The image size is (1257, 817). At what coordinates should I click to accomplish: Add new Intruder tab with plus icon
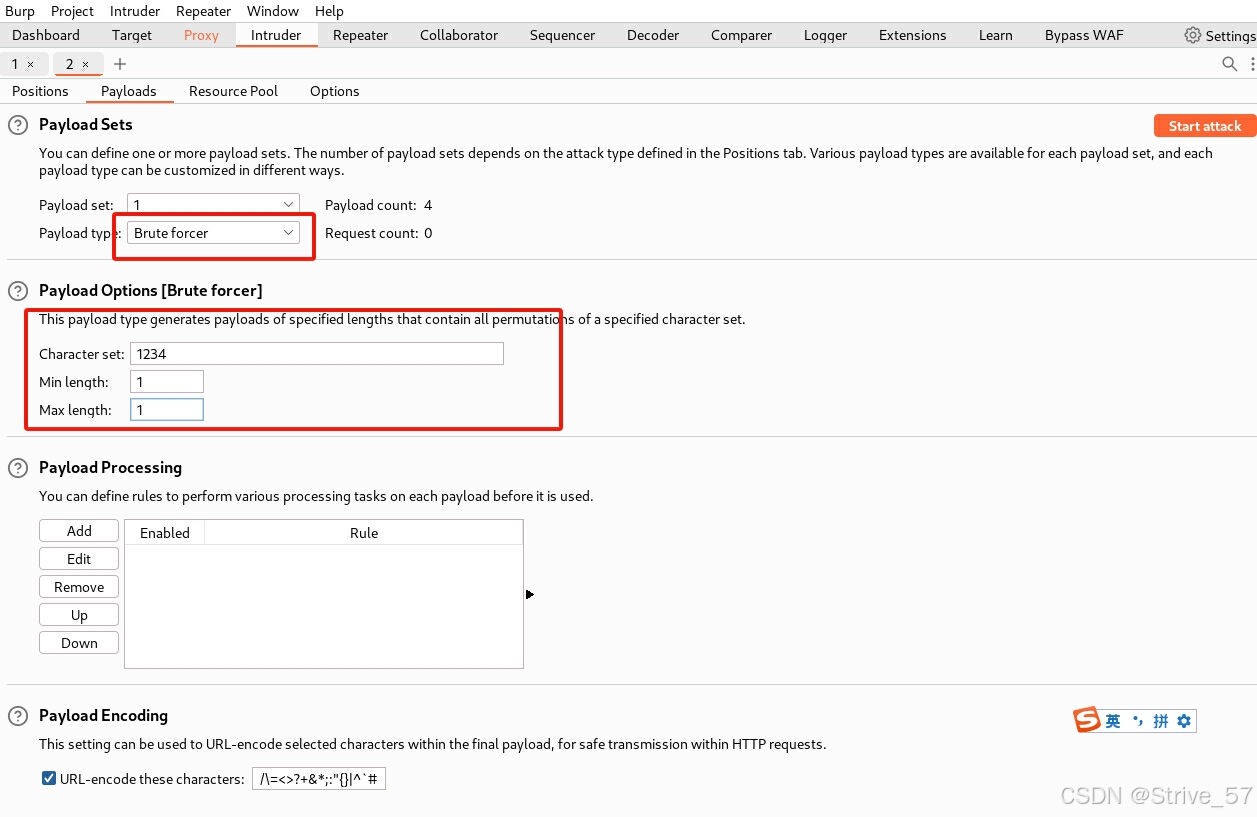coord(120,64)
